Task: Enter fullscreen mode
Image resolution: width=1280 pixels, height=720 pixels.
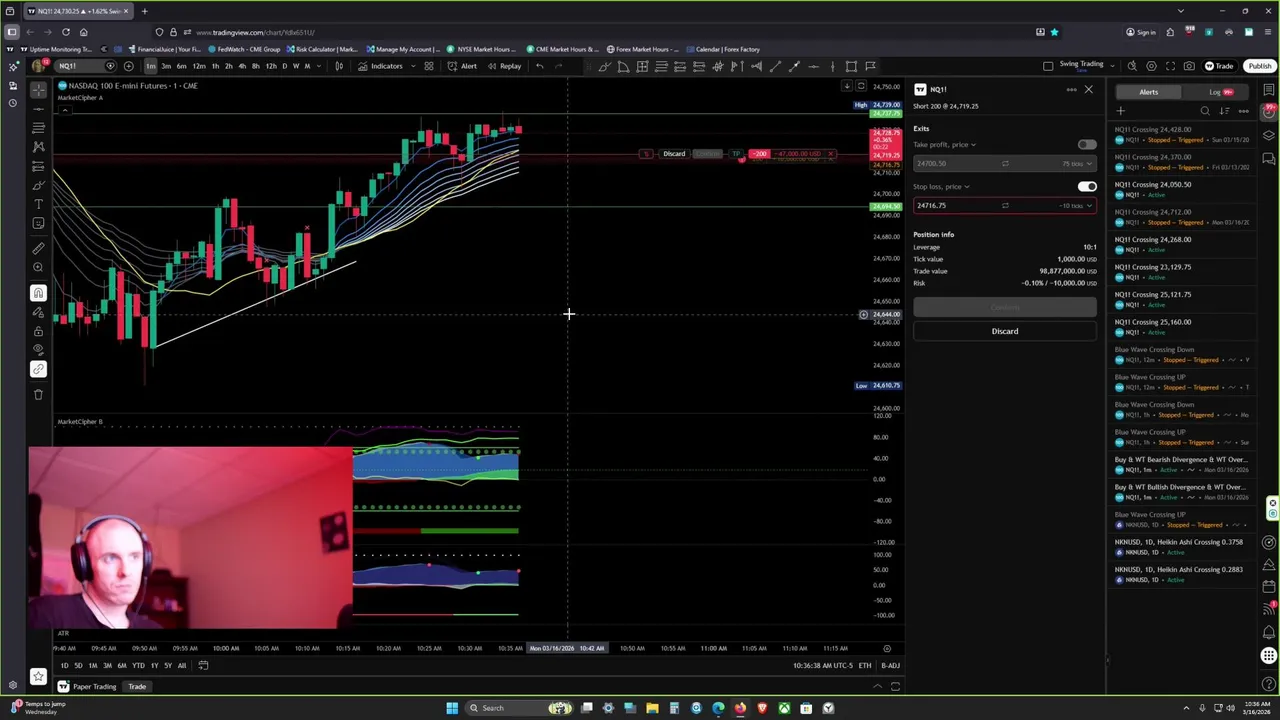Action: click(1170, 66)
